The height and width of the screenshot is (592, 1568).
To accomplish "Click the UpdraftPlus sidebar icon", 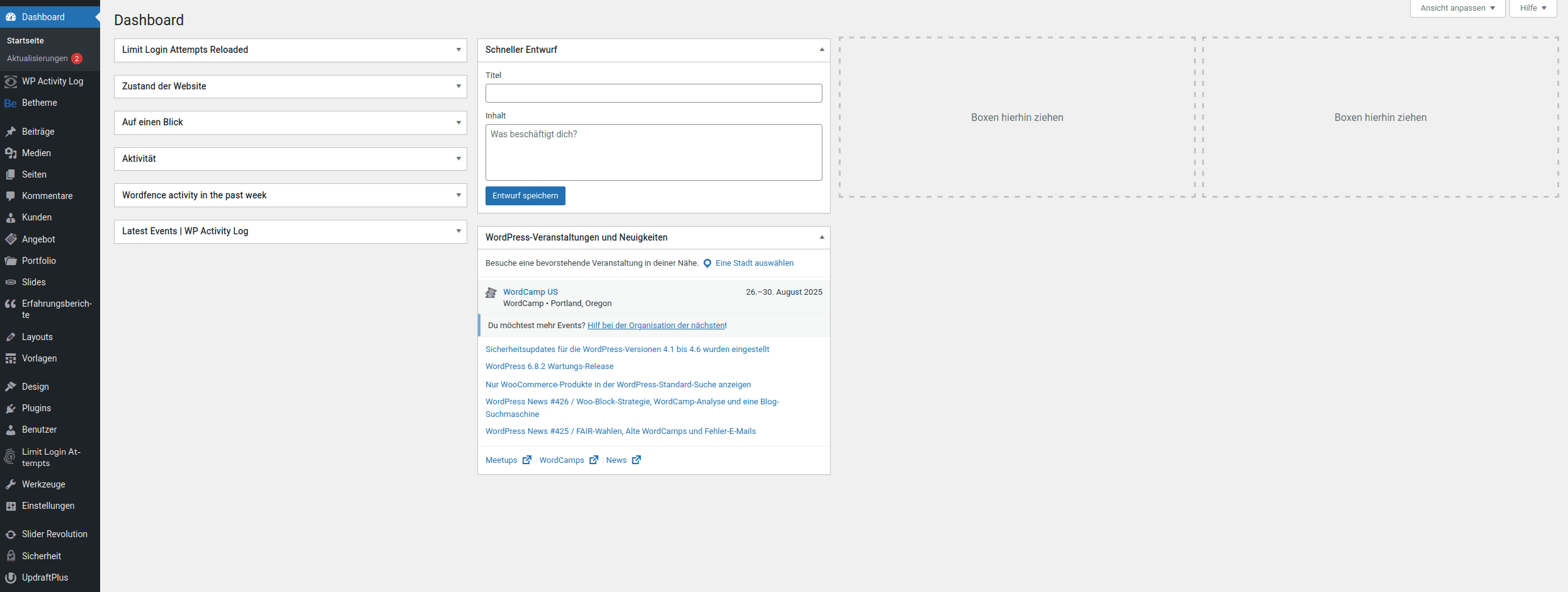I will point(11,578).
